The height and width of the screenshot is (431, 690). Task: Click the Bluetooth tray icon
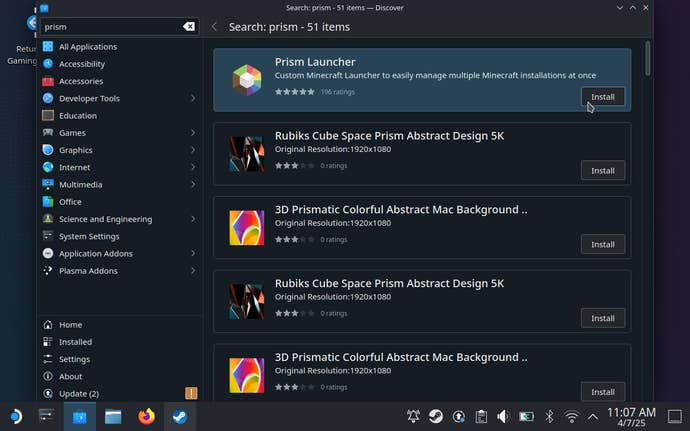pyautogui.click(x=548, y=416)
